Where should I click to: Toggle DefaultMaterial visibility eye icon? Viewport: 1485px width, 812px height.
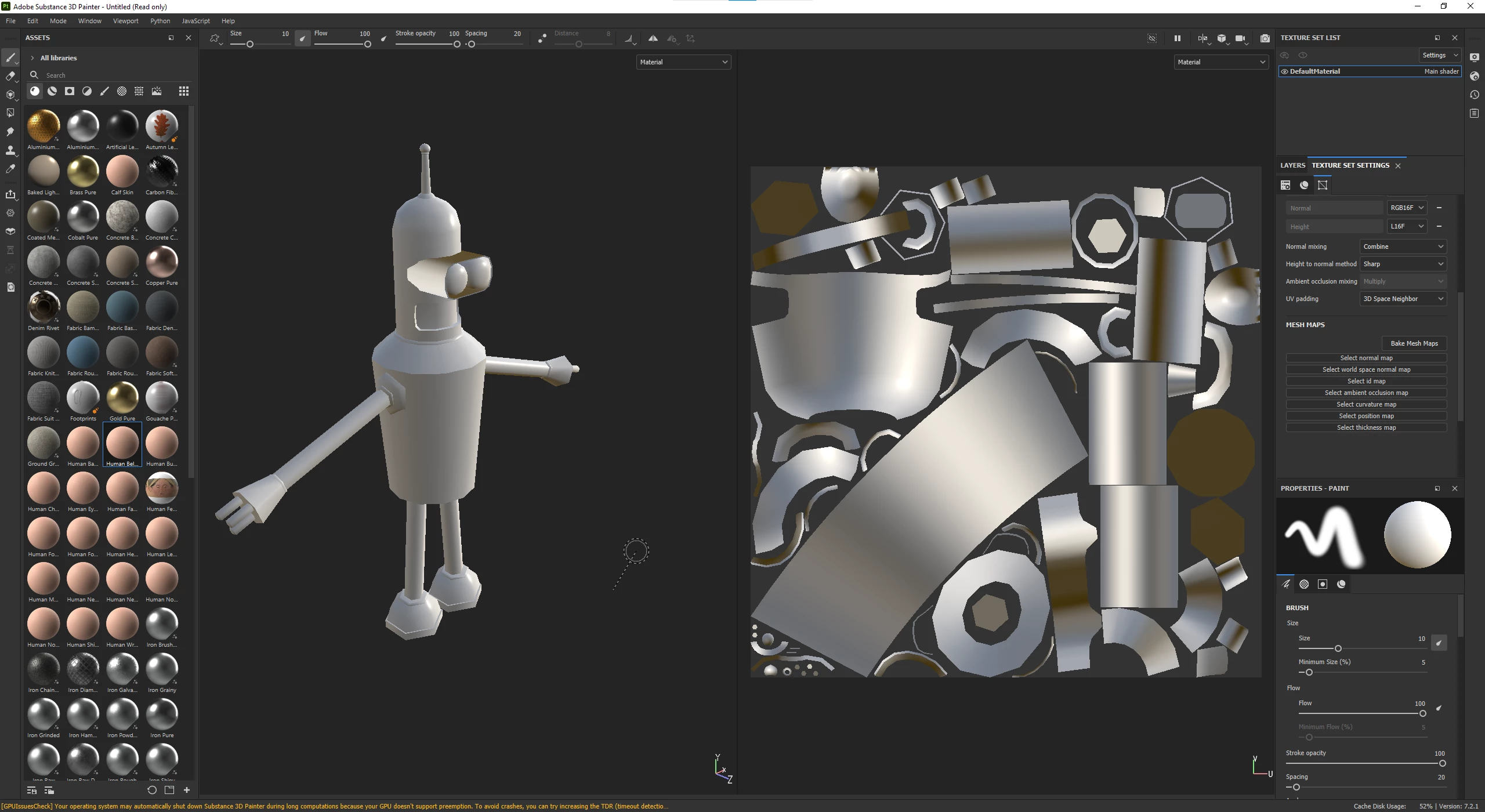tap(1284, 72)
